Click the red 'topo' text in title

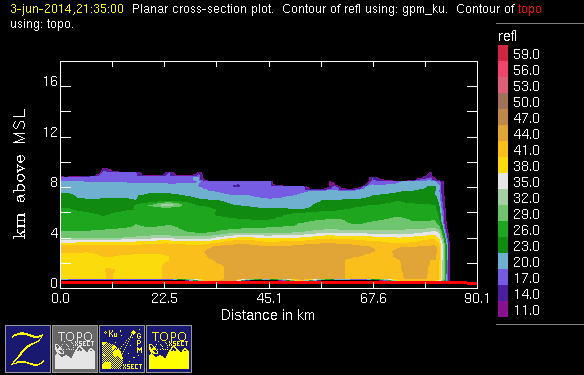[x=529, y=9]
